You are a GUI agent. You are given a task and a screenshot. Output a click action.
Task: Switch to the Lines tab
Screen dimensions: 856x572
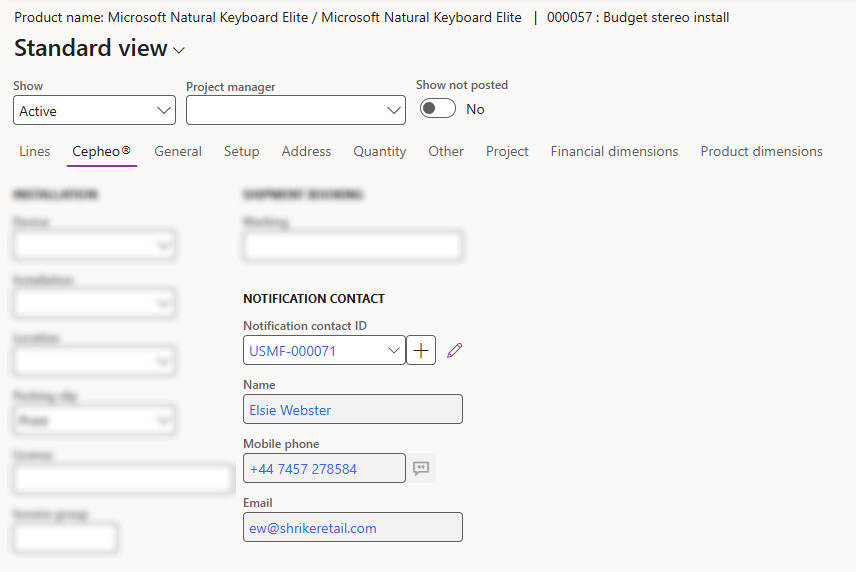click(x=35, y=152)
